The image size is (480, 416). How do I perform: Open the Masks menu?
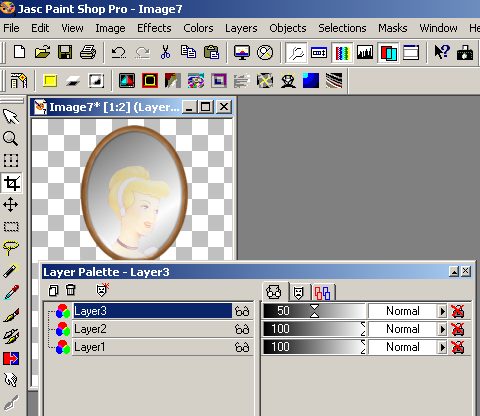[x=392, y=28]
